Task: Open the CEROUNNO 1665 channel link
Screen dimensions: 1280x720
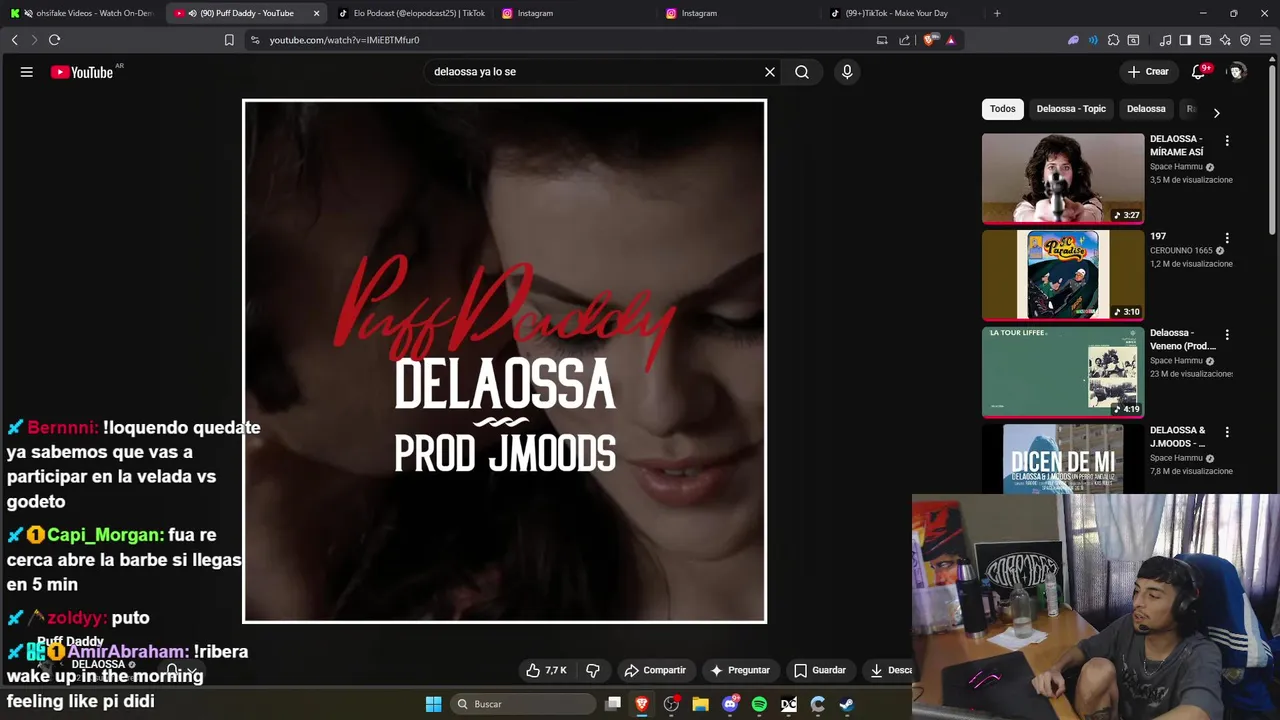Action: [1181, 251]
